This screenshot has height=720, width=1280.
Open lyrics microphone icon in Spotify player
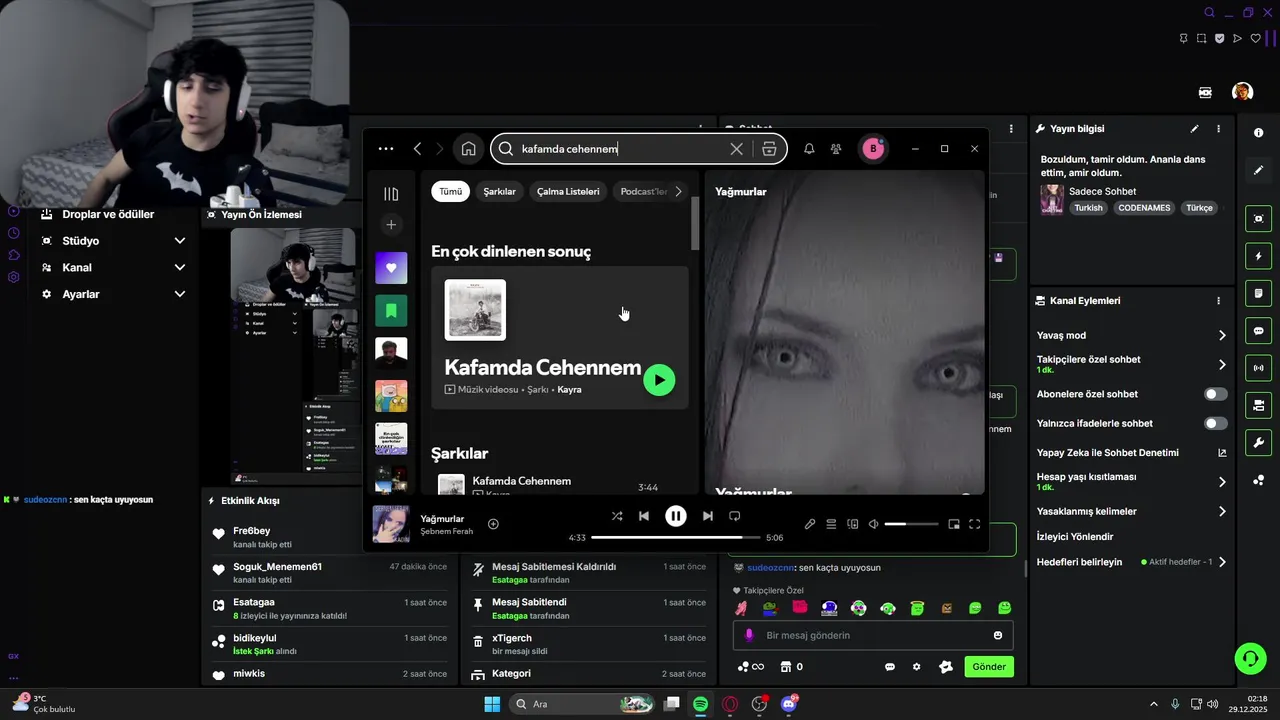click(810, 524)
